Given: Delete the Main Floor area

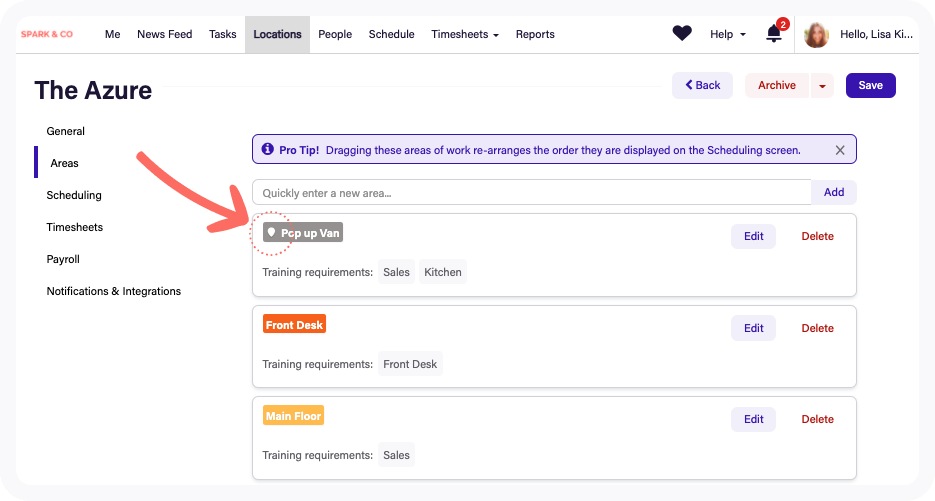Looking at the screenshot, I should [817, 419].
